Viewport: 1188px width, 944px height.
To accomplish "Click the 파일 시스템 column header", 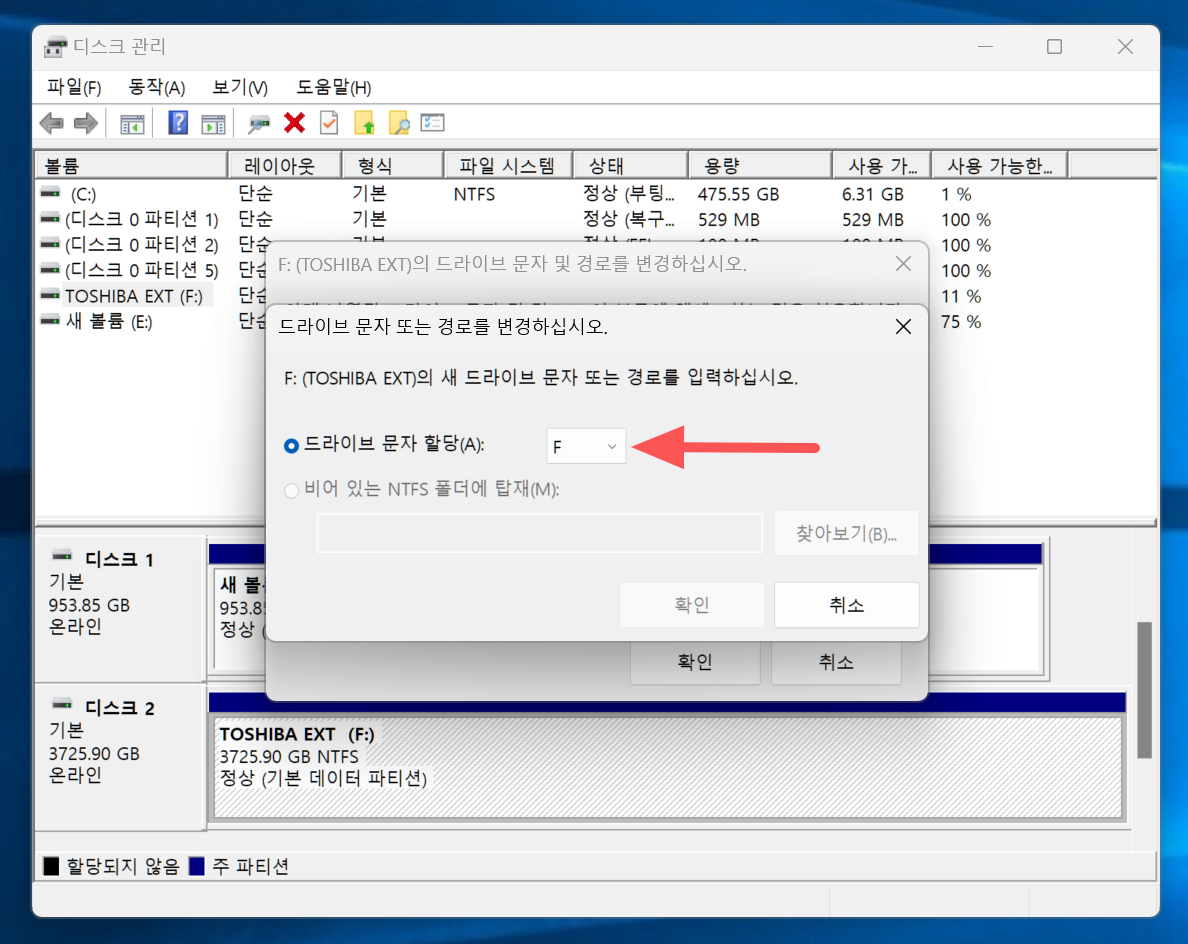I will pos(508,165).
